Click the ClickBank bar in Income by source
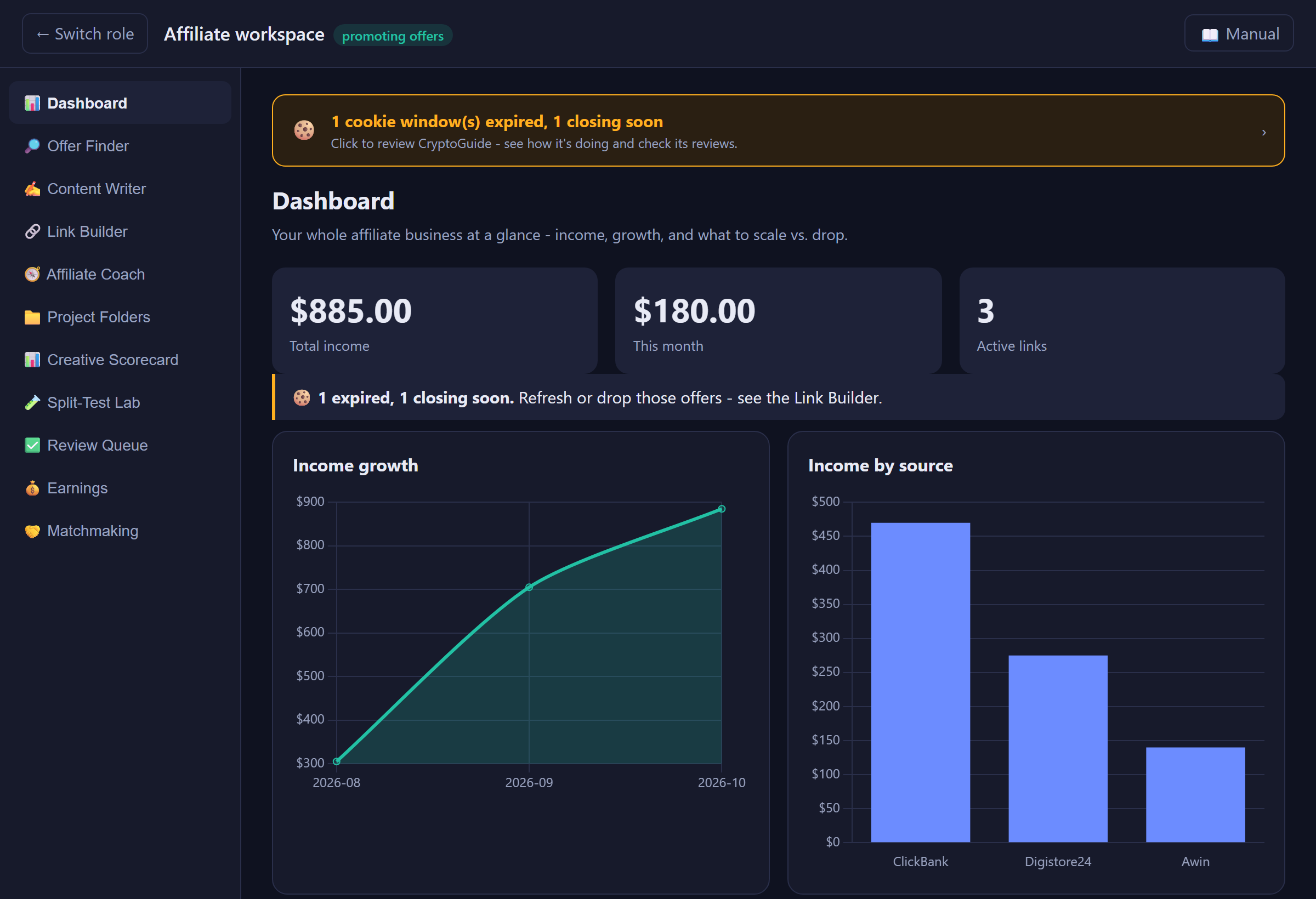1316x899 pixels. [x=920, y=682]
